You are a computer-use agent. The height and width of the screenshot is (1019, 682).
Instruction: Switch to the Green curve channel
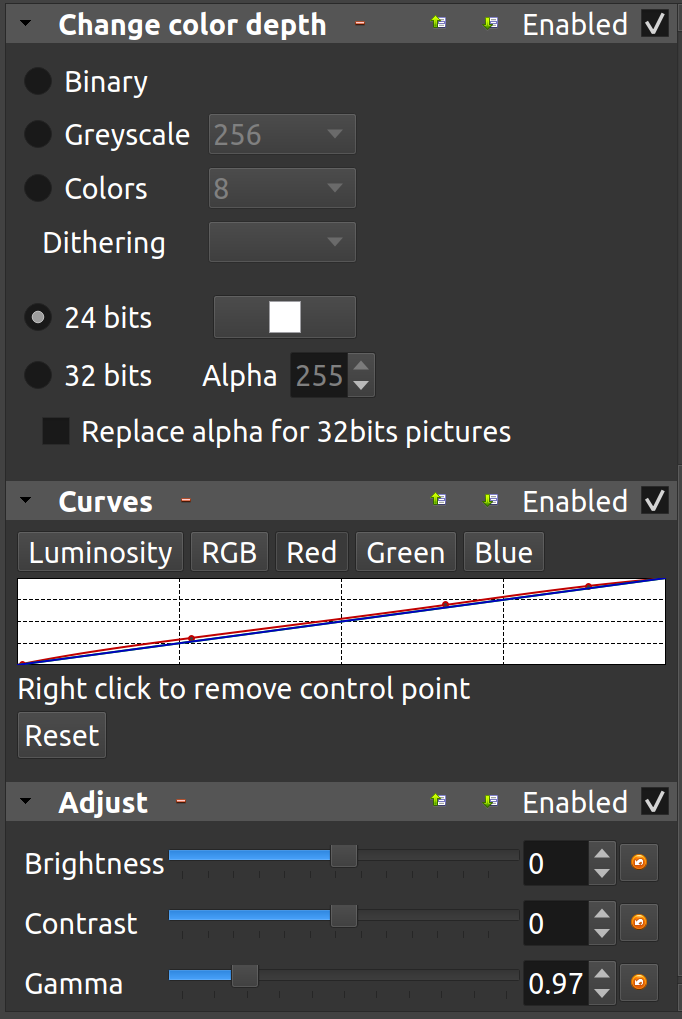[405, 552]
